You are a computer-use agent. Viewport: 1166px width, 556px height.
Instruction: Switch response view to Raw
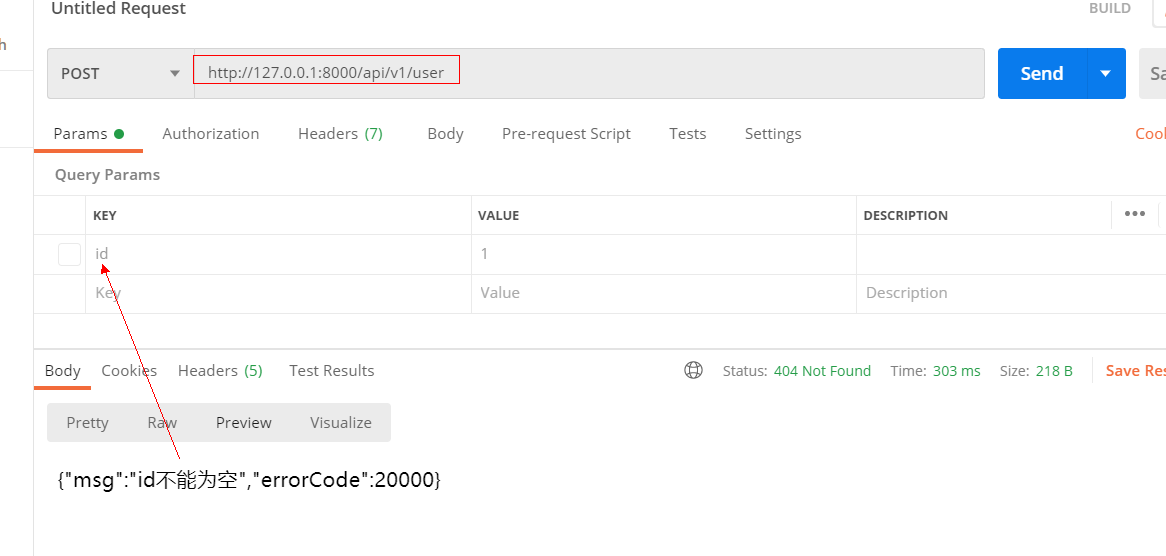[x=162, y=422]
